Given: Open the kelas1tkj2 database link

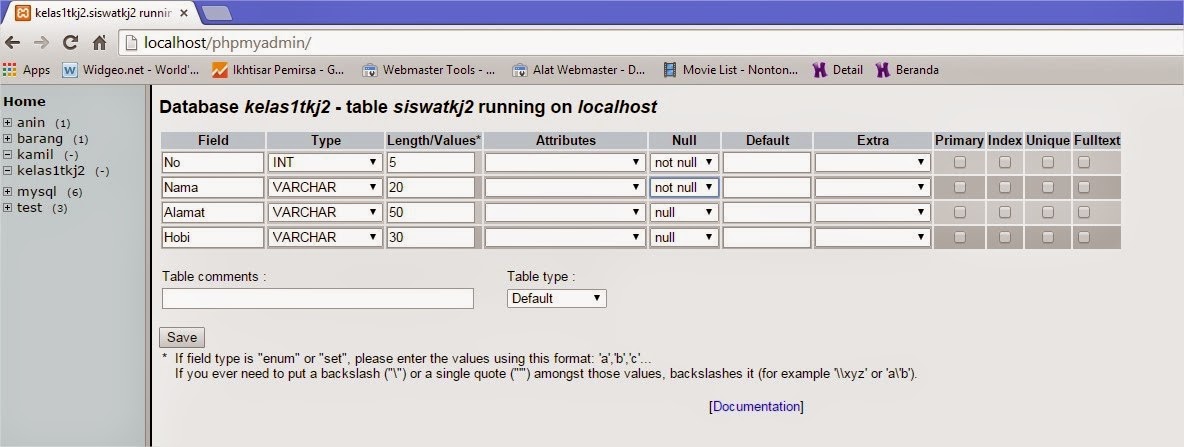Looking at the screenshot, I should pos(51,171).
